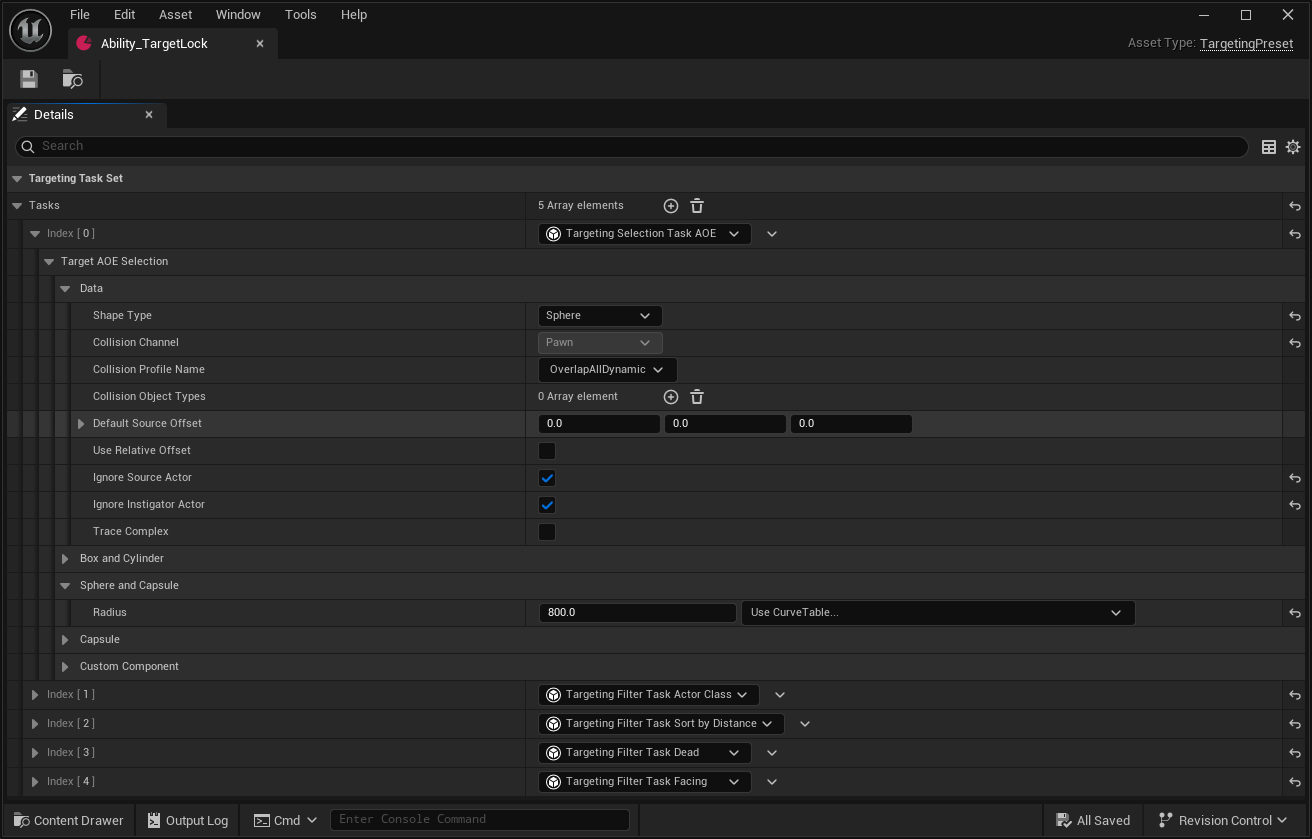The height and width of the screenshot is (839, 1312).
Task: Add element to Collision Object Types array
Action: pyautogui.click(x=671, y=397)
